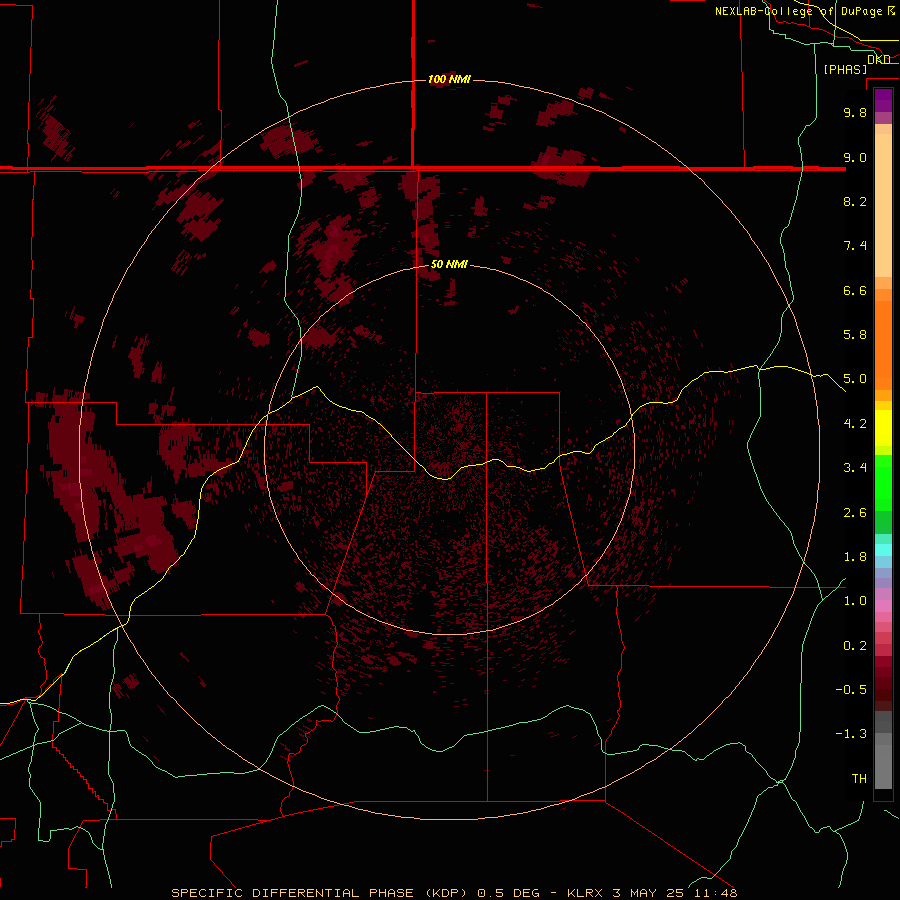Click the 9.8 value on the color scale
Screen dimensions: 900x900
click(x=855, y=112)
